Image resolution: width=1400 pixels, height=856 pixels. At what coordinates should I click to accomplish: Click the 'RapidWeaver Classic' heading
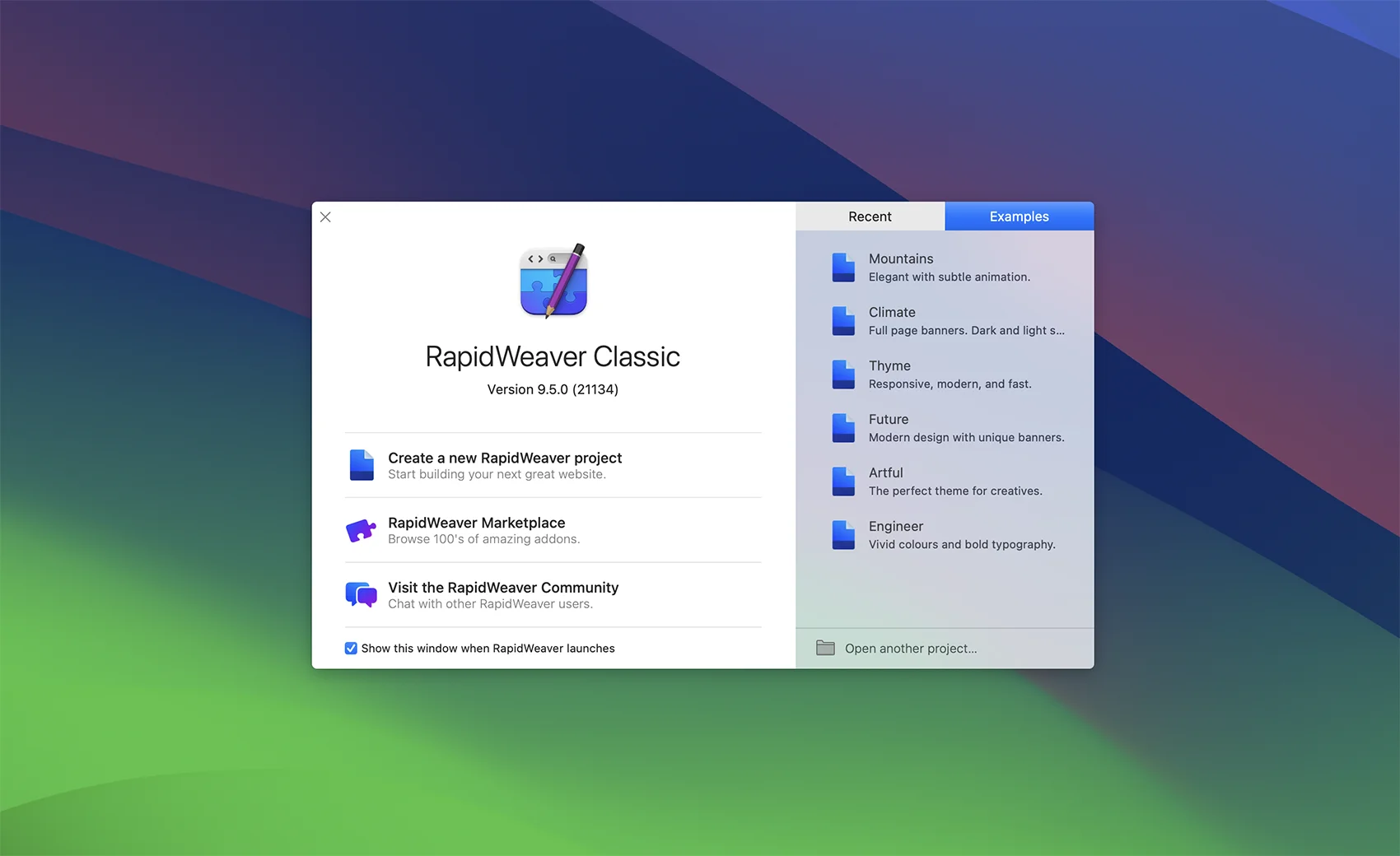553,356
